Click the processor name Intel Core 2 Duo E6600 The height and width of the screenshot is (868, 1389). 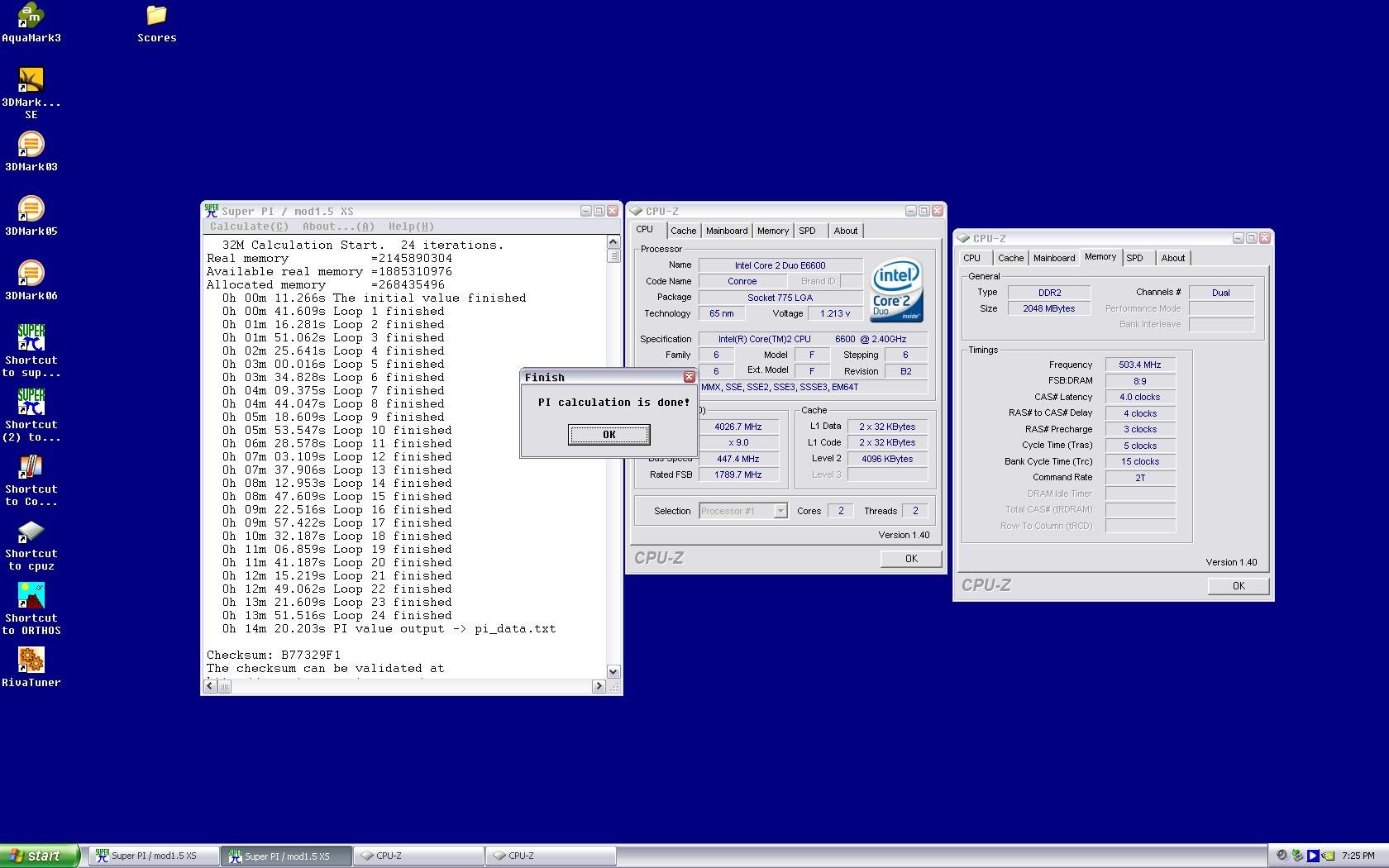(x=780, y=265)
